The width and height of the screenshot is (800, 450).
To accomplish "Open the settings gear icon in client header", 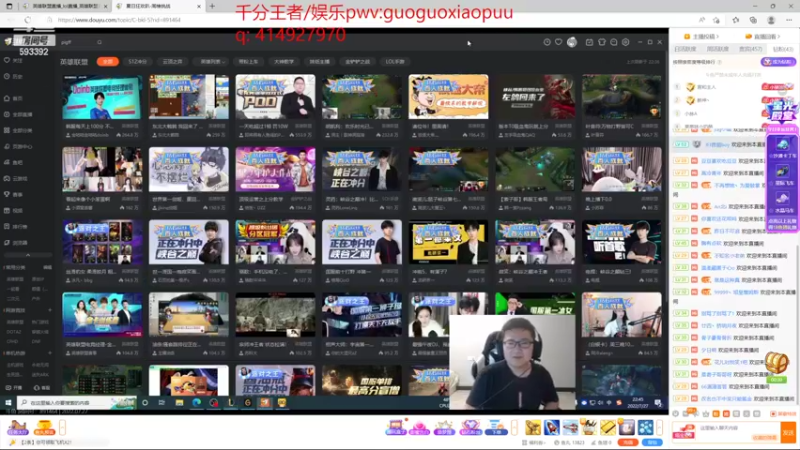I will 626,42.
